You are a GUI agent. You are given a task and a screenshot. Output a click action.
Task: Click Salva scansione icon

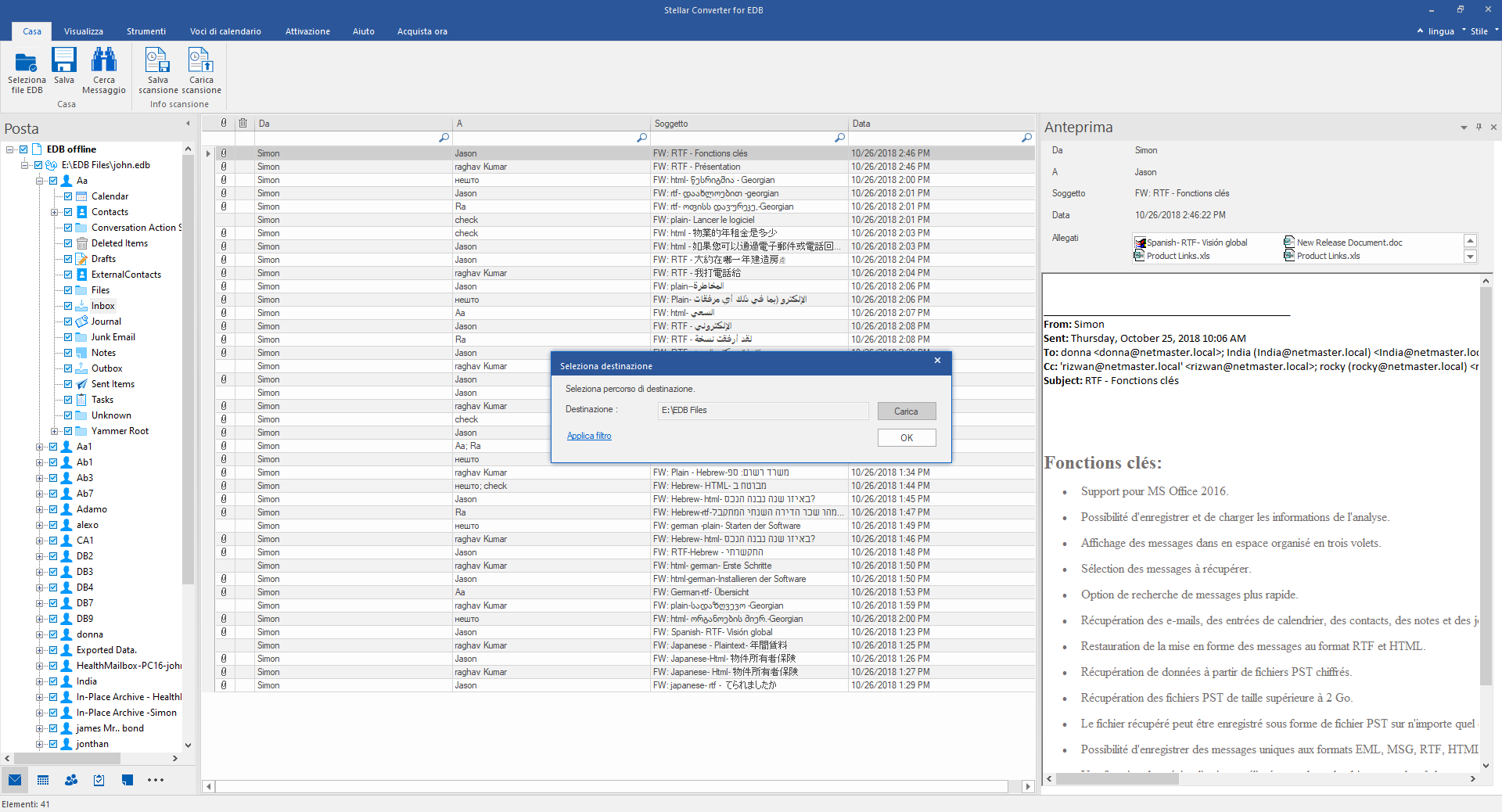(x=158, y=61)
